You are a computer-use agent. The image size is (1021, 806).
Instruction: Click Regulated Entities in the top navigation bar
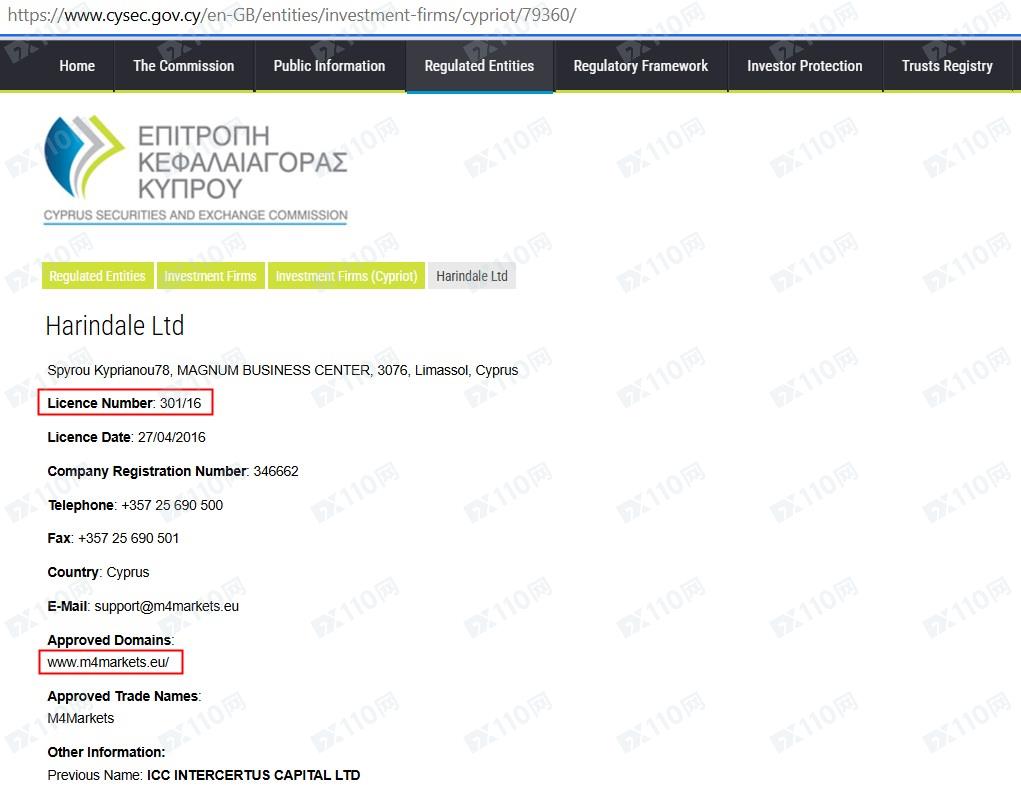pyautogui.click(x=479, y=66)
